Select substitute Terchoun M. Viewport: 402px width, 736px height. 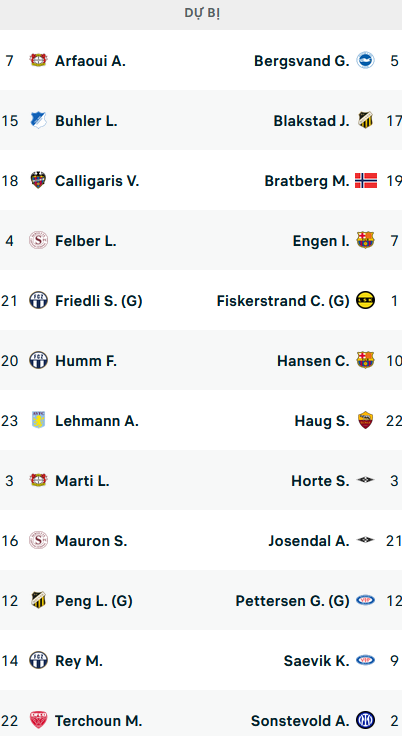tap(99, 721)
